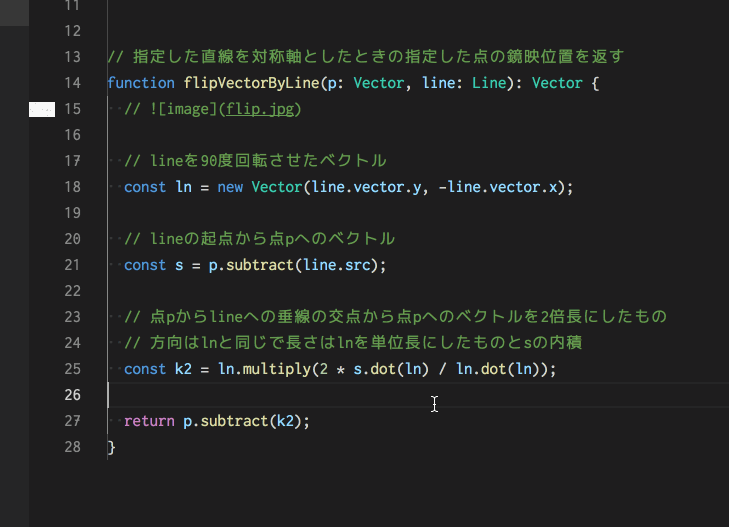Place cursor on blank line 22

(300, 291)
